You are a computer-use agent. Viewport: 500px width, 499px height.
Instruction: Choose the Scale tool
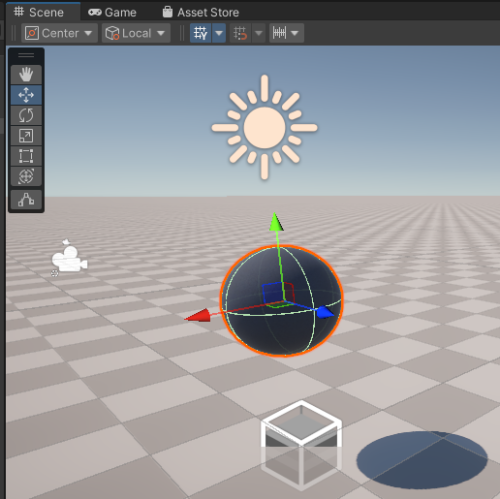(x=26, y=136)
